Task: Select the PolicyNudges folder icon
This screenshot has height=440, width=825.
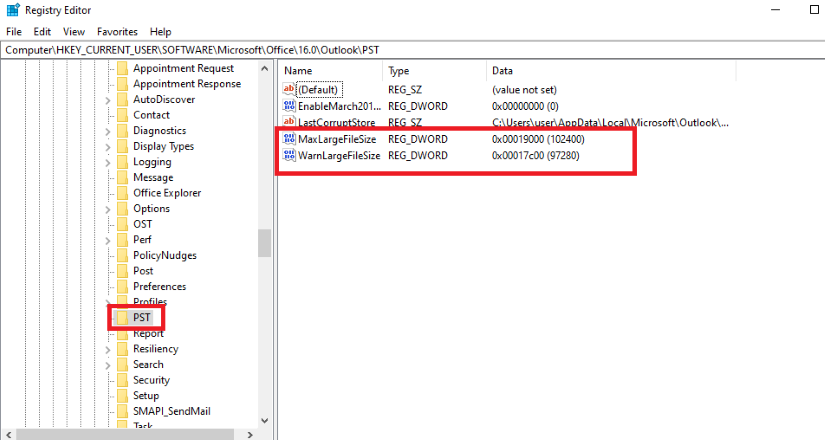Action: click(123, 255)
